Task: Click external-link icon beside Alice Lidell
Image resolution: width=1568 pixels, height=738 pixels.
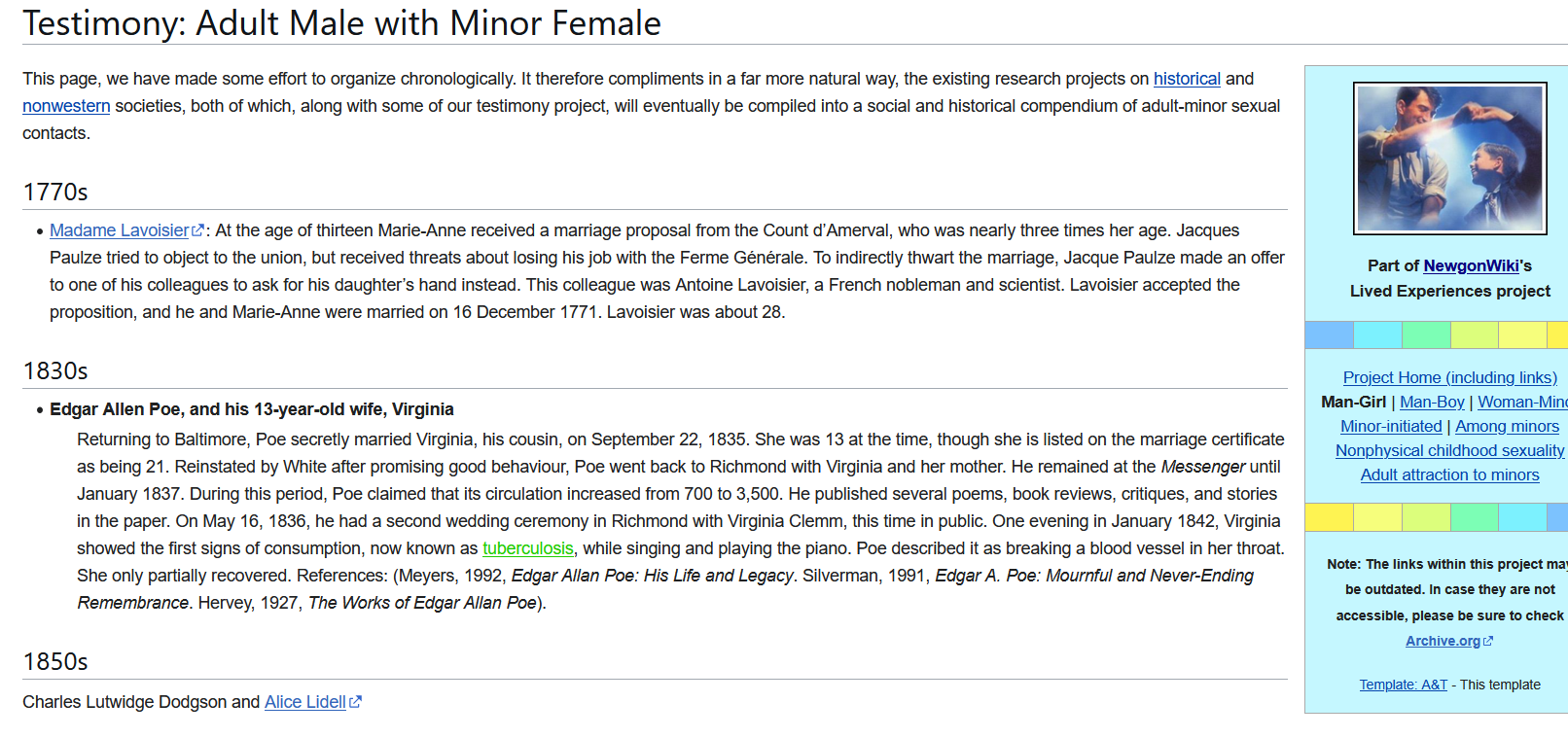Action: (355, 702)
